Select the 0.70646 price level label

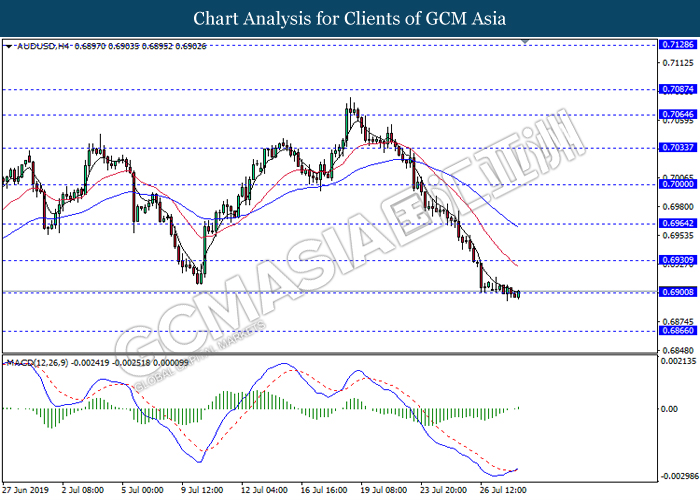coord(678,114)
